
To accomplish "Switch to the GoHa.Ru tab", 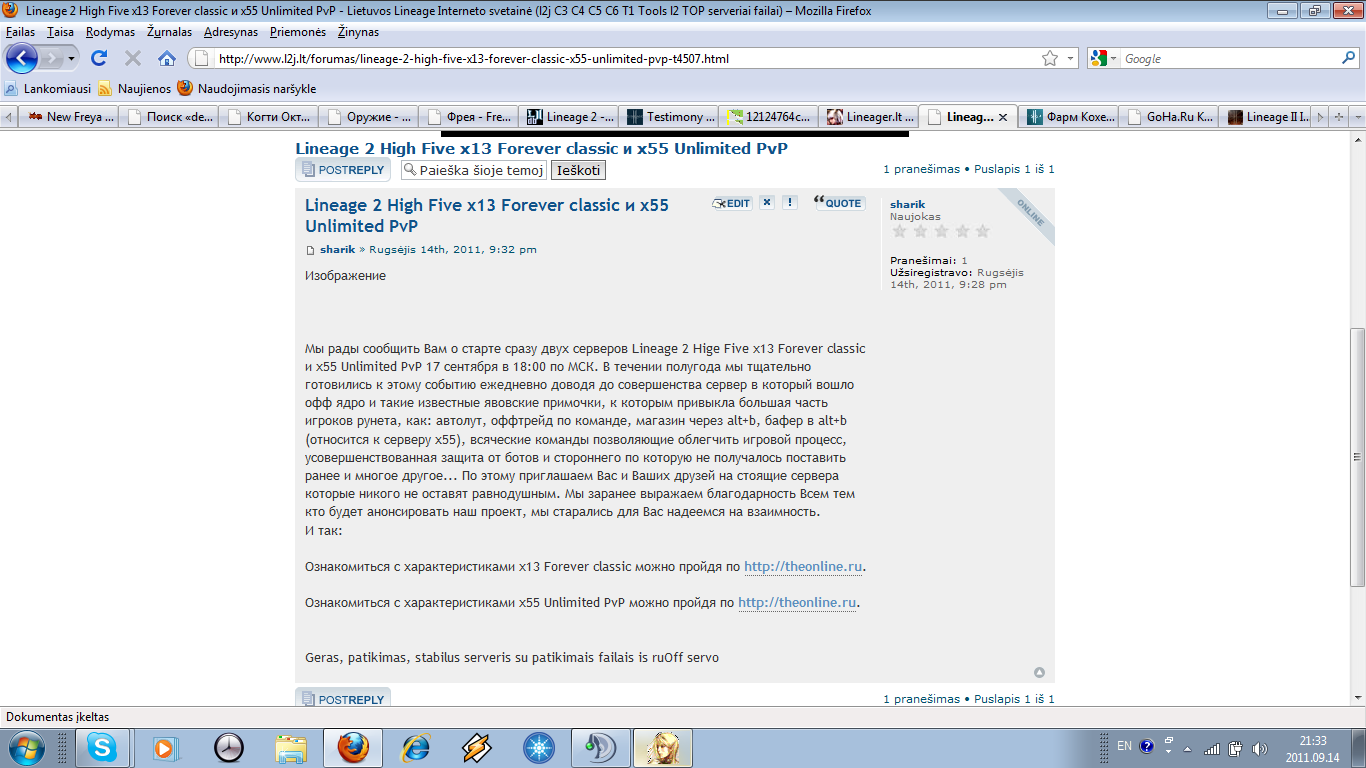I will click(x=1168, y=117).
